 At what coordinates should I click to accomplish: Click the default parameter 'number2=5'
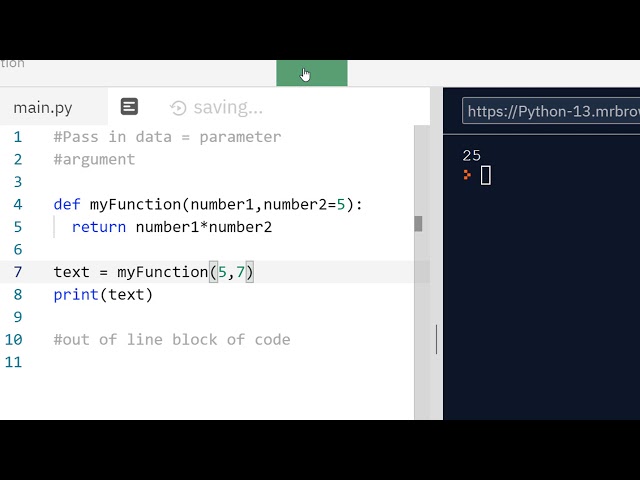[304, 204]
